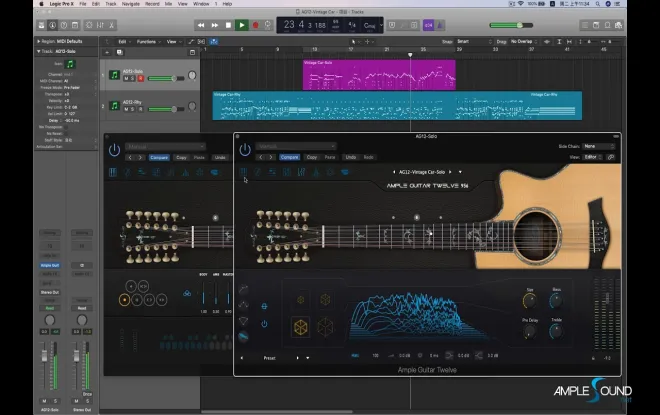
Task: Open the Loop Browser icon
Action: click(x=607, y=25)
